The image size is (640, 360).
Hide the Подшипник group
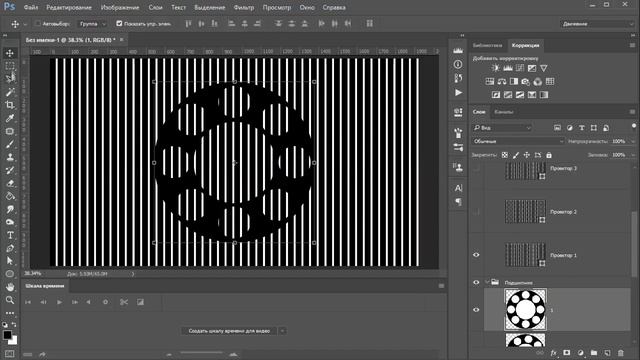[x=476, y=282]
